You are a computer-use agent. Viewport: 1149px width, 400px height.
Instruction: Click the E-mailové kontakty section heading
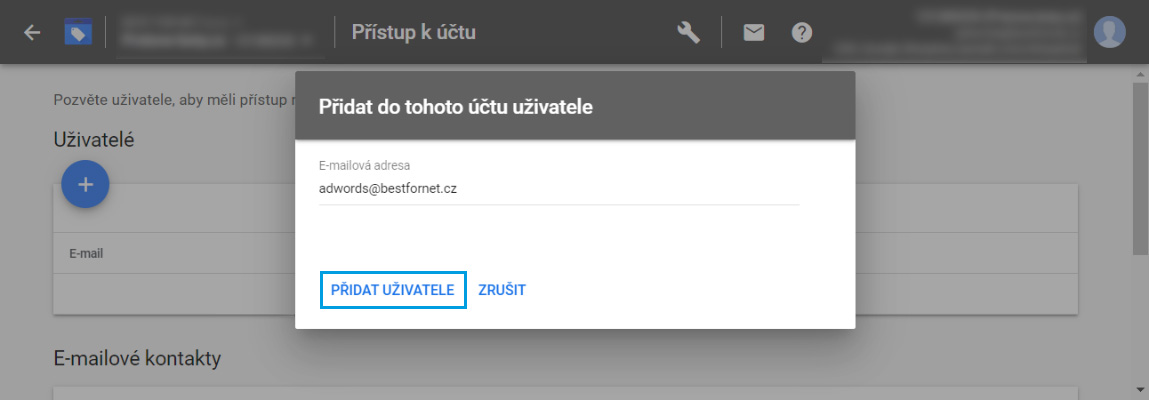tap(137, 359)
